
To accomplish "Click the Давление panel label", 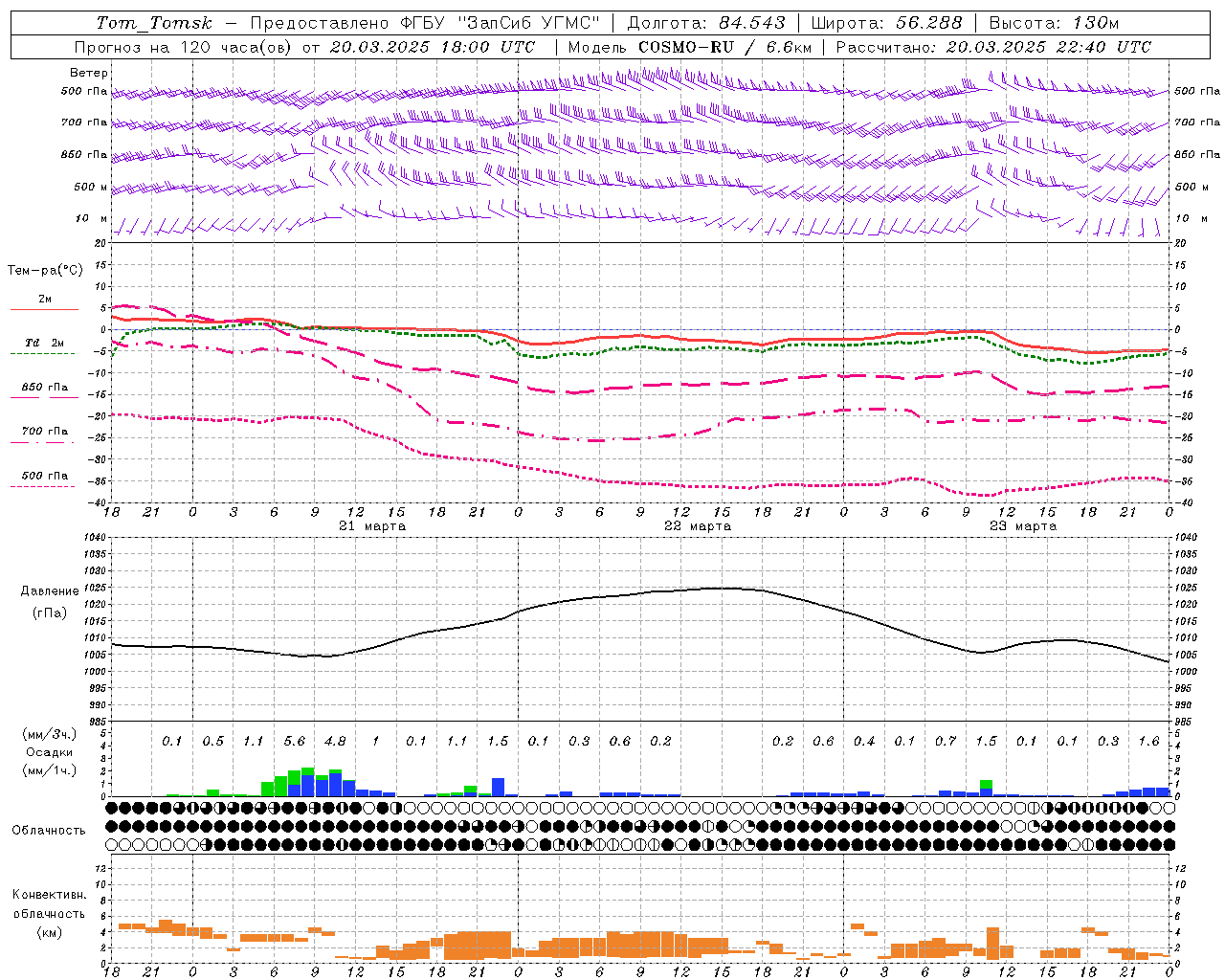I will pos(50,591).
